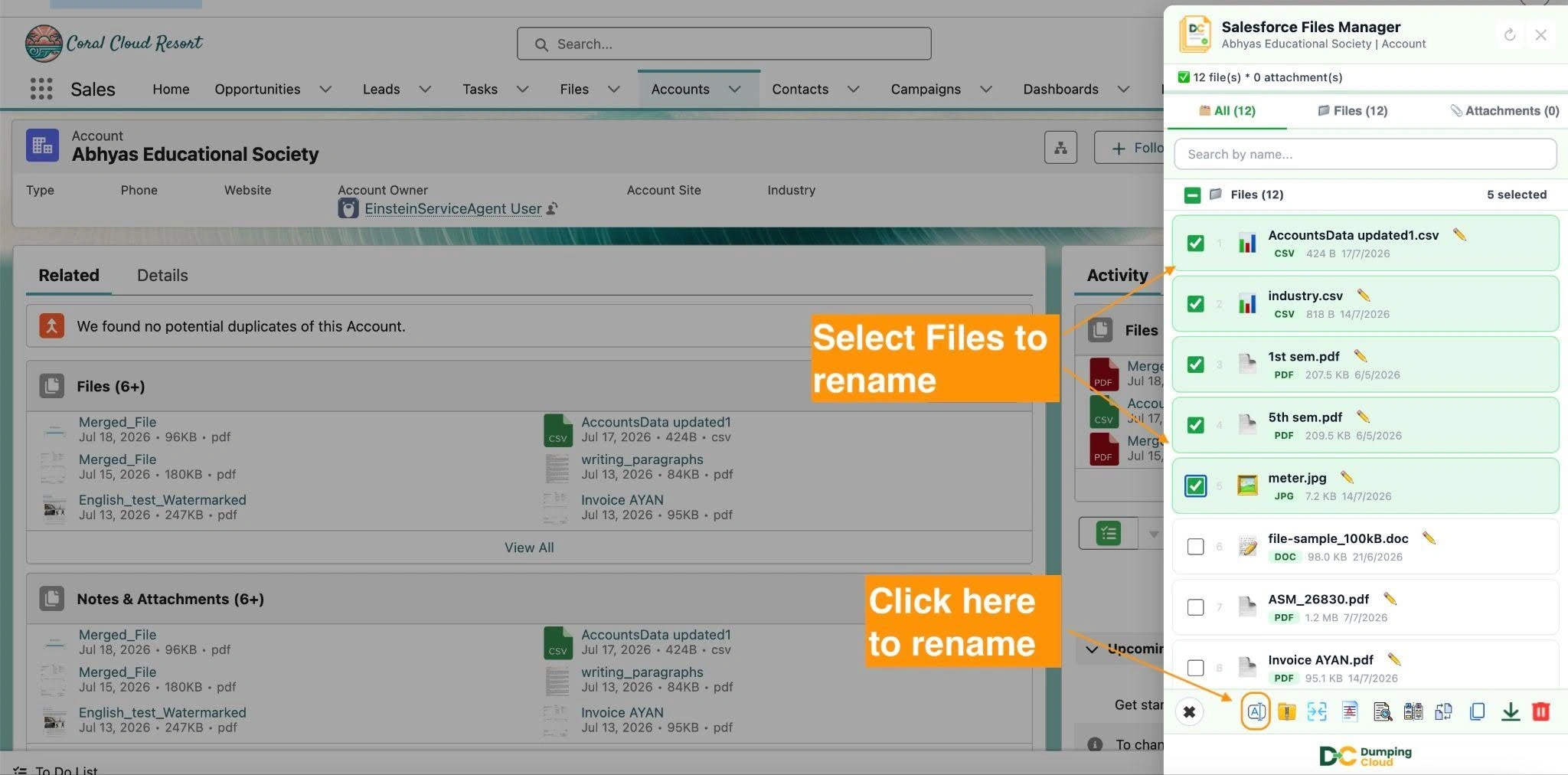Uncheck the industry.csv checkbox
Viewport: 1568px width, 775px height.
coord(1195,303)
